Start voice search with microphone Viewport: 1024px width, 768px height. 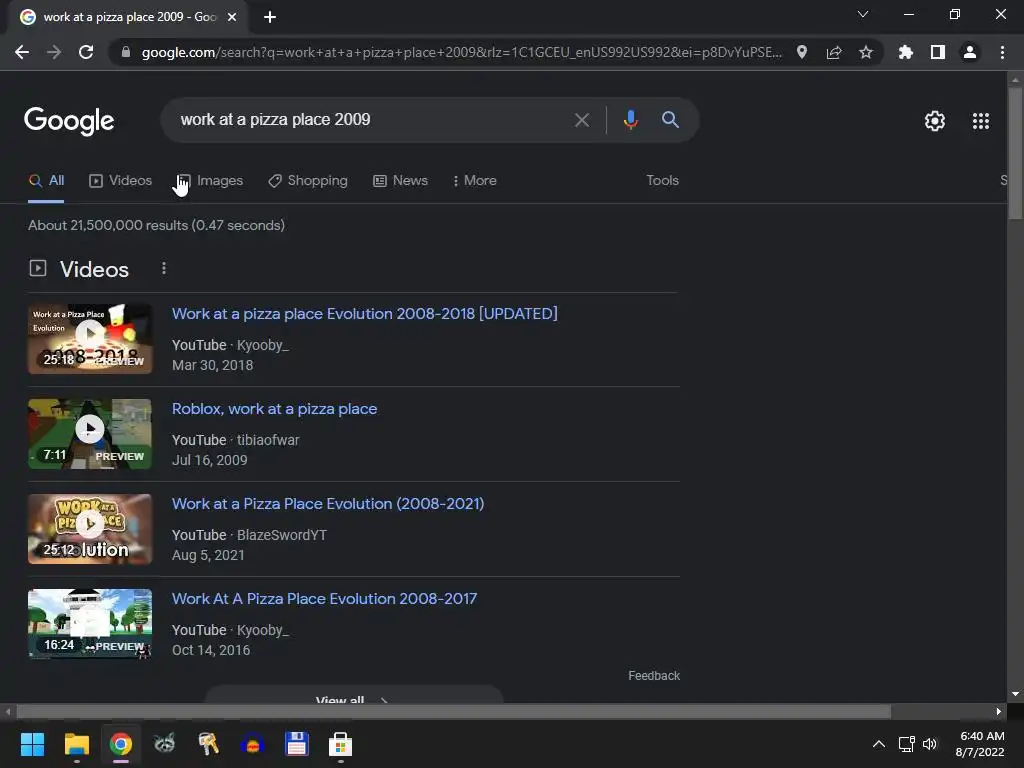click(630, 120)
